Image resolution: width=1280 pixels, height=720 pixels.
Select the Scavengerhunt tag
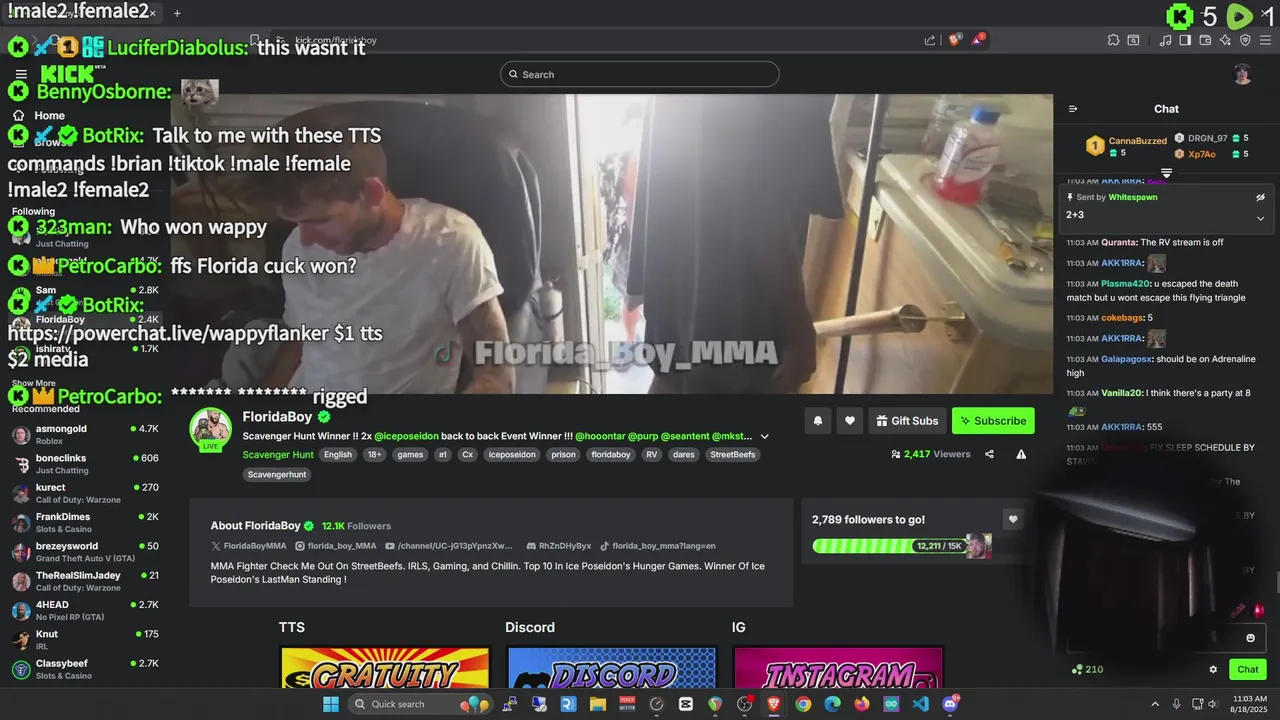[277, 474]
